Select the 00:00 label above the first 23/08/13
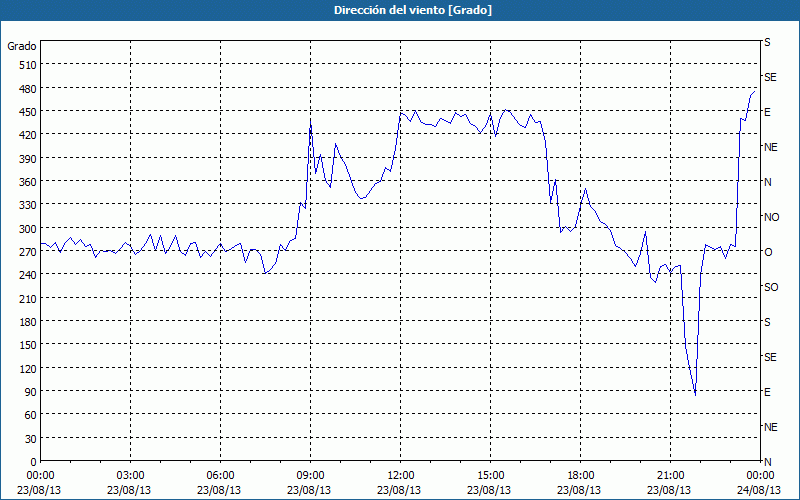The height and width of the screenshot is (500, 800). pos(41,476)
